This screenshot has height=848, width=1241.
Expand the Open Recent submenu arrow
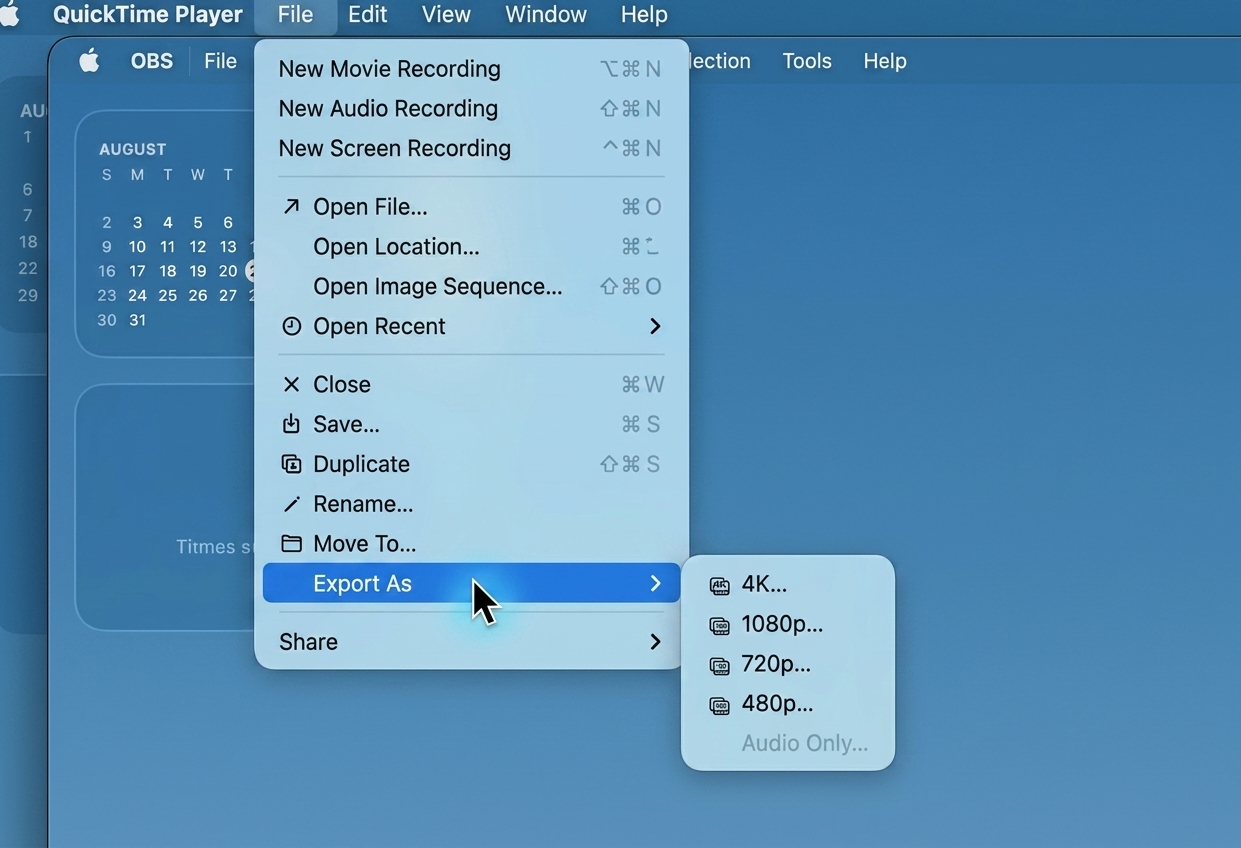[x=655, y=326]
